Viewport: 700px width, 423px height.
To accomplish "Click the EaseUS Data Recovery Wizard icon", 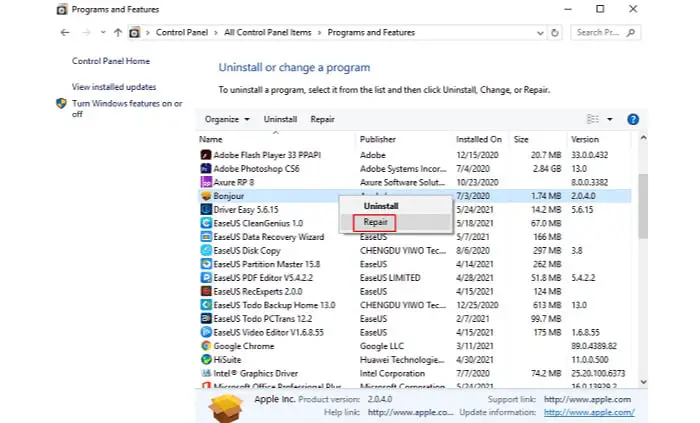I will 206,236.
